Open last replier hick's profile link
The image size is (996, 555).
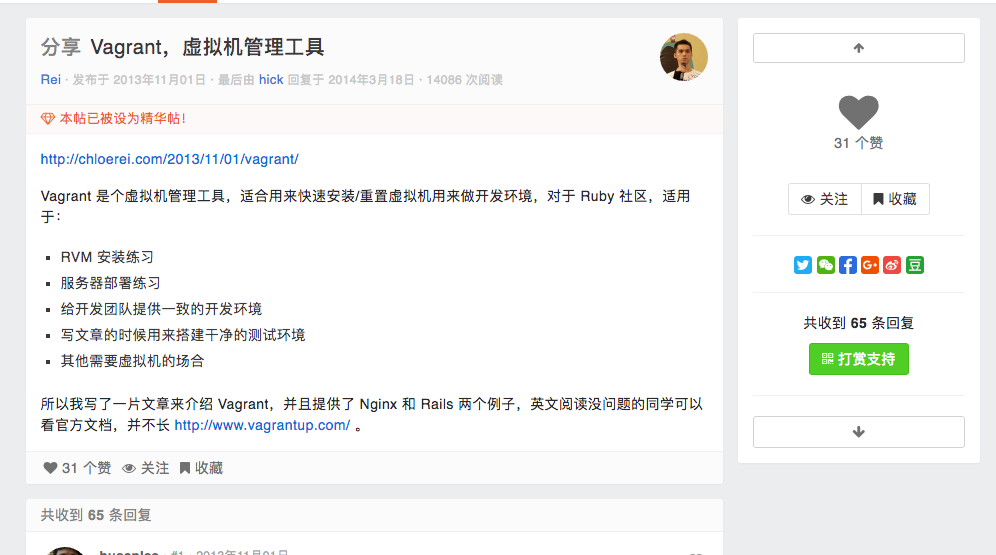point(271,79)
